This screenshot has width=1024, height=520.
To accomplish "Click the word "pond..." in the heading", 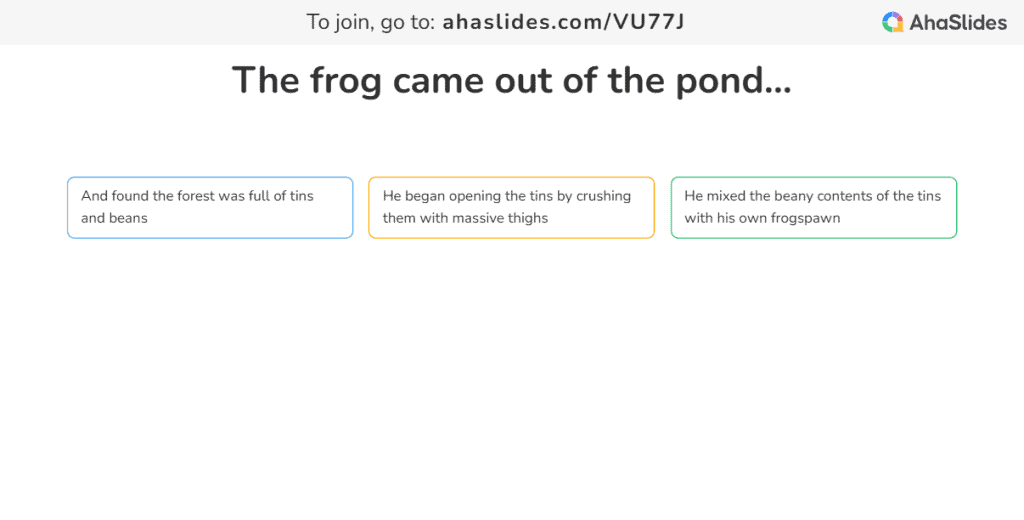I will (733, 82).
